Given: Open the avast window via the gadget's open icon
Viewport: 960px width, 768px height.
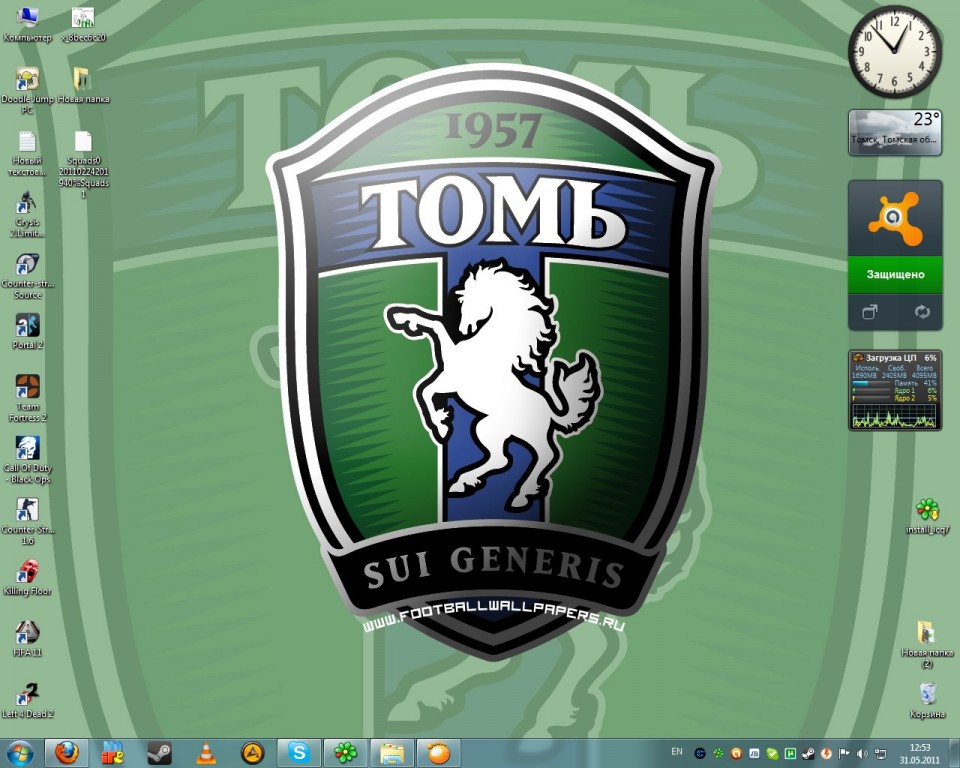Looking at the screenshot, I should coord(869,312).
